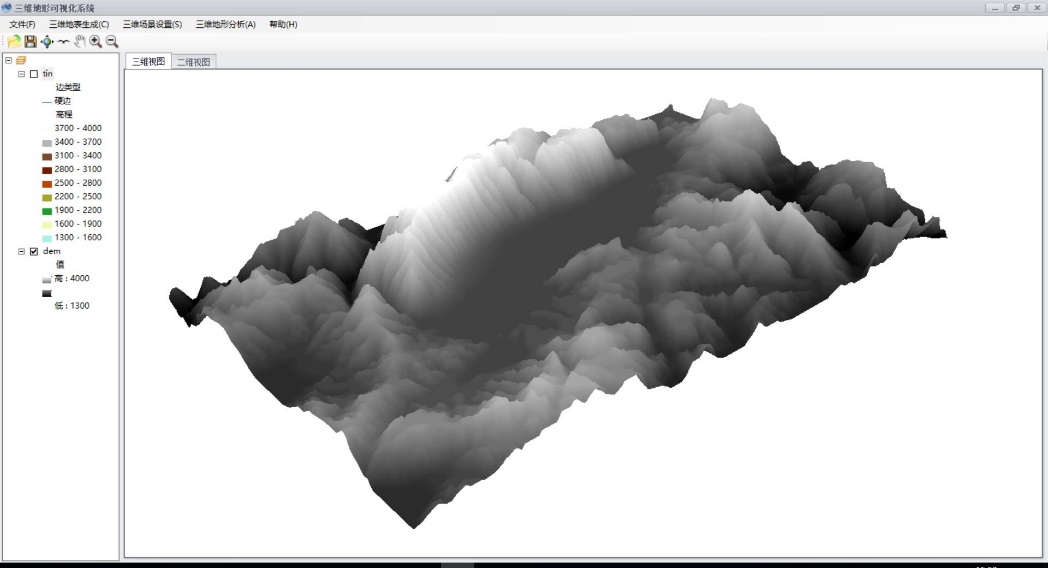This screenshot has width=1048, height=568.
Task: Select the Navigate globe tool
Action: [x=47, y=41]
